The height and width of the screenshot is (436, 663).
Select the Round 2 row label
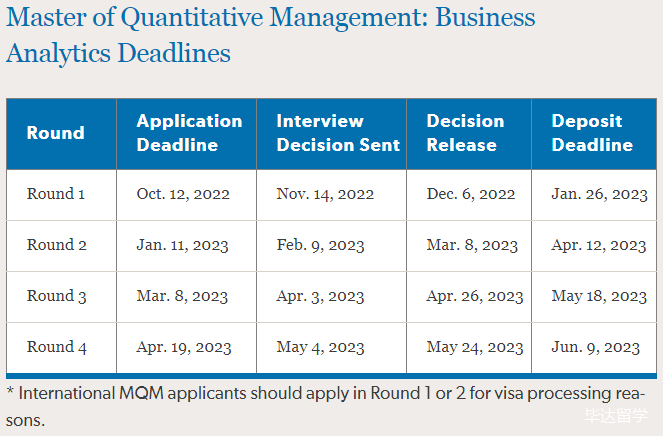pyautogui.click(x=57, y=245)
